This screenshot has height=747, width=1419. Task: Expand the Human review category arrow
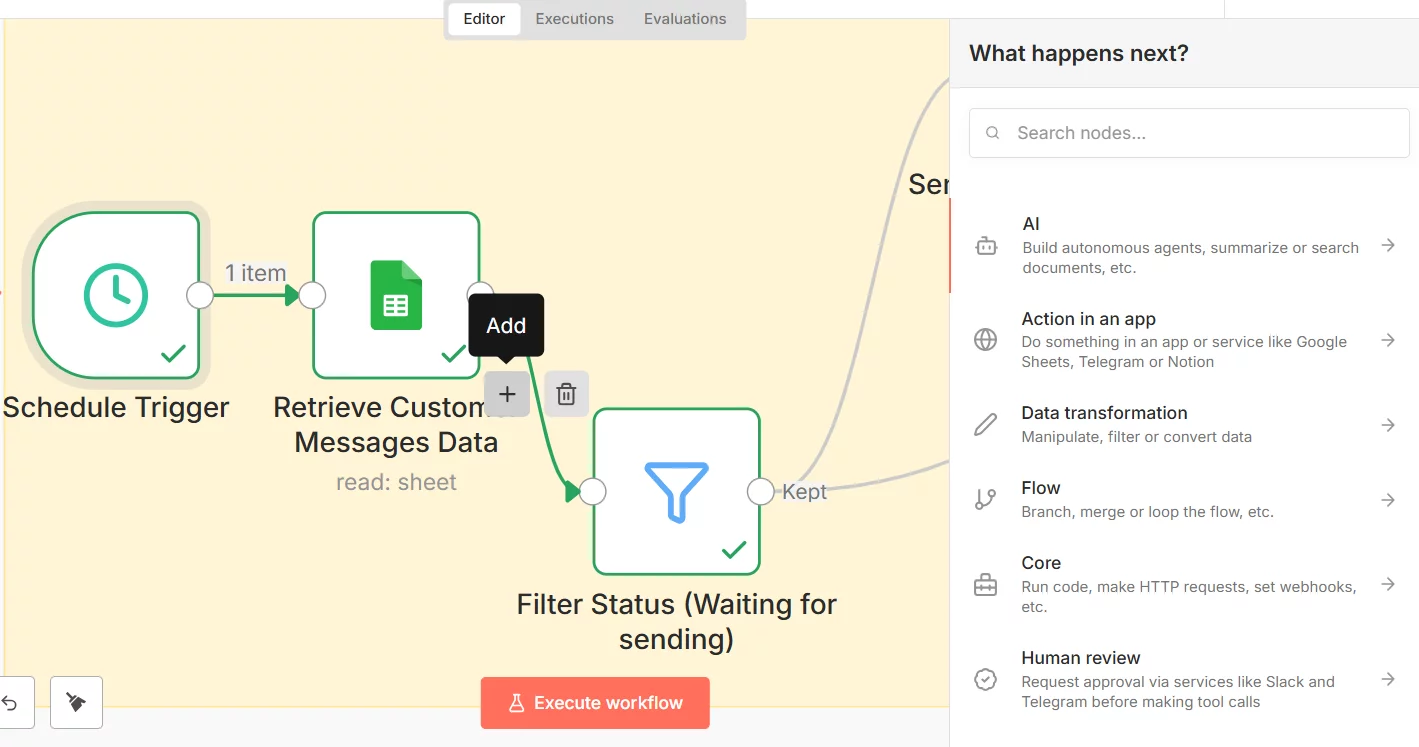pyautogui.click(x=1388, y=679)
